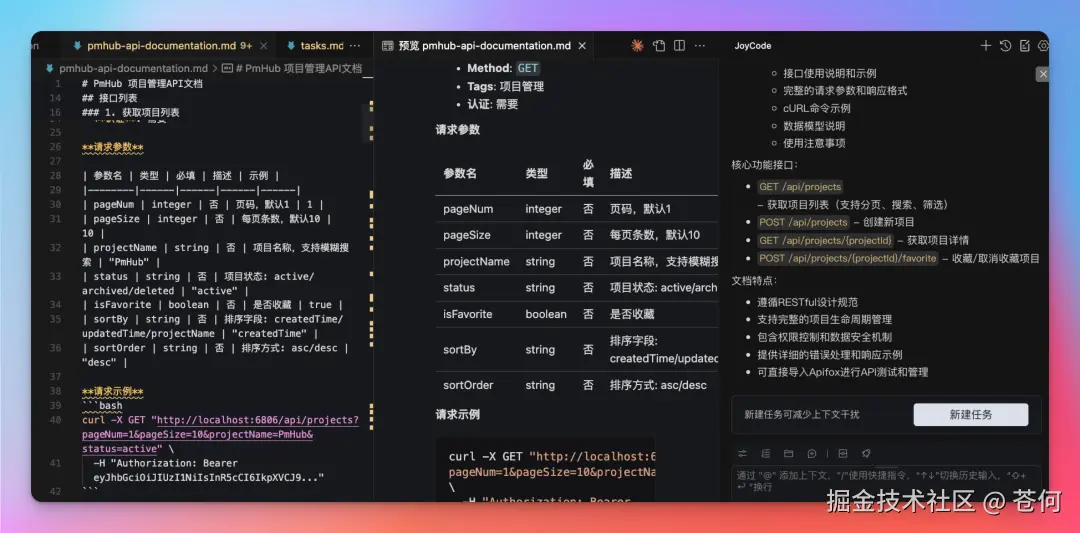Click the breadcrumb symbol icon before # PmHub heading
This screenshot has height=533, width=1080.
(x=227, y=69)
